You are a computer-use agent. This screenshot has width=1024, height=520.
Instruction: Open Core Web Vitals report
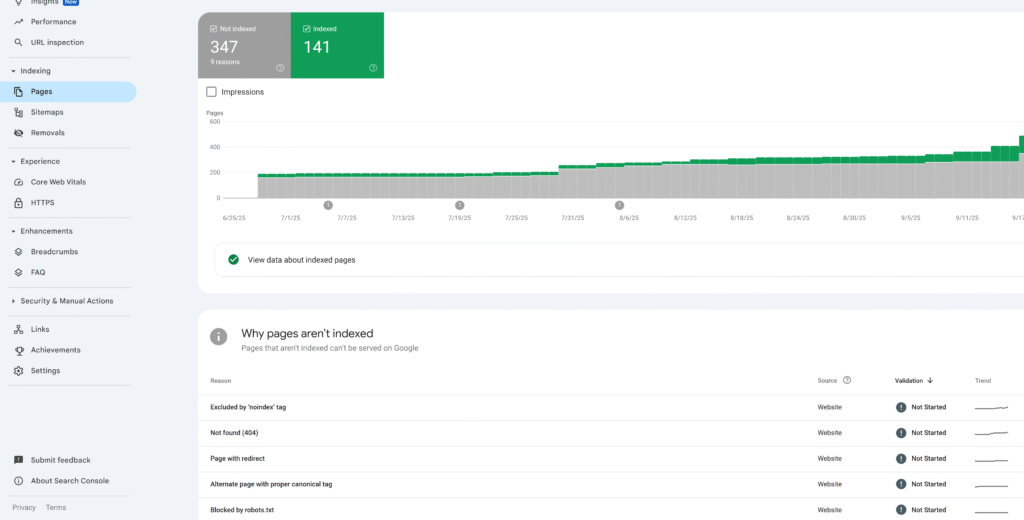(x=58, y=182)
